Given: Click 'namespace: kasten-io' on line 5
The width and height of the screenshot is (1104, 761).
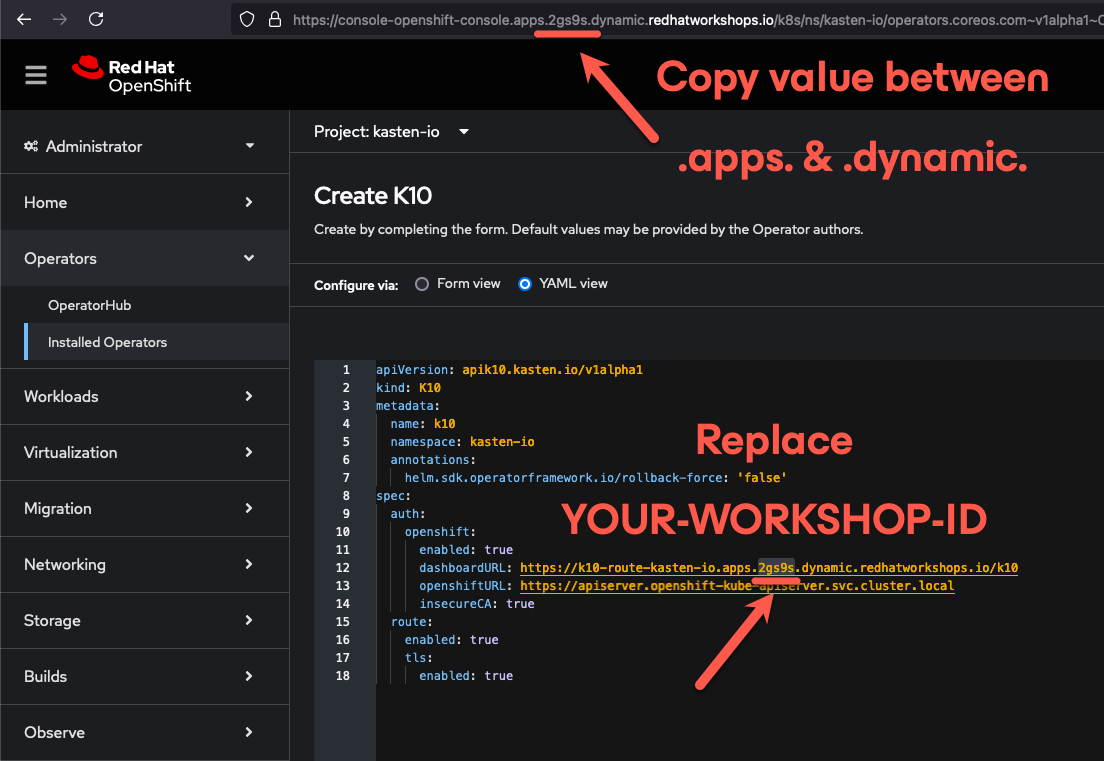Looking at the screenshot, I should [x=463, y=442].
